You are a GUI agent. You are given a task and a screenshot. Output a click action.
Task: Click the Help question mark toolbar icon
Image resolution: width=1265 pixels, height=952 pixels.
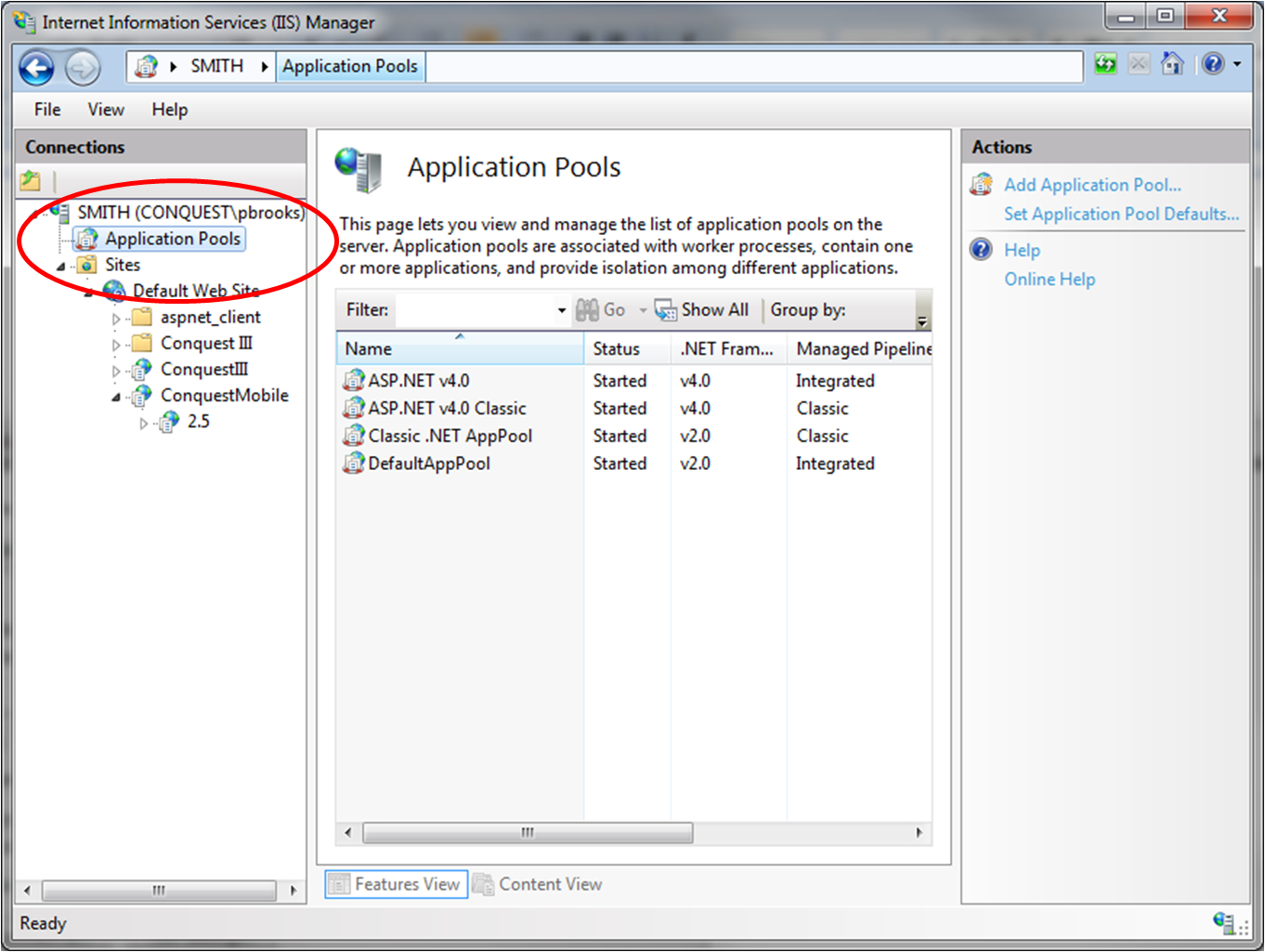[x=1213, y=64]
